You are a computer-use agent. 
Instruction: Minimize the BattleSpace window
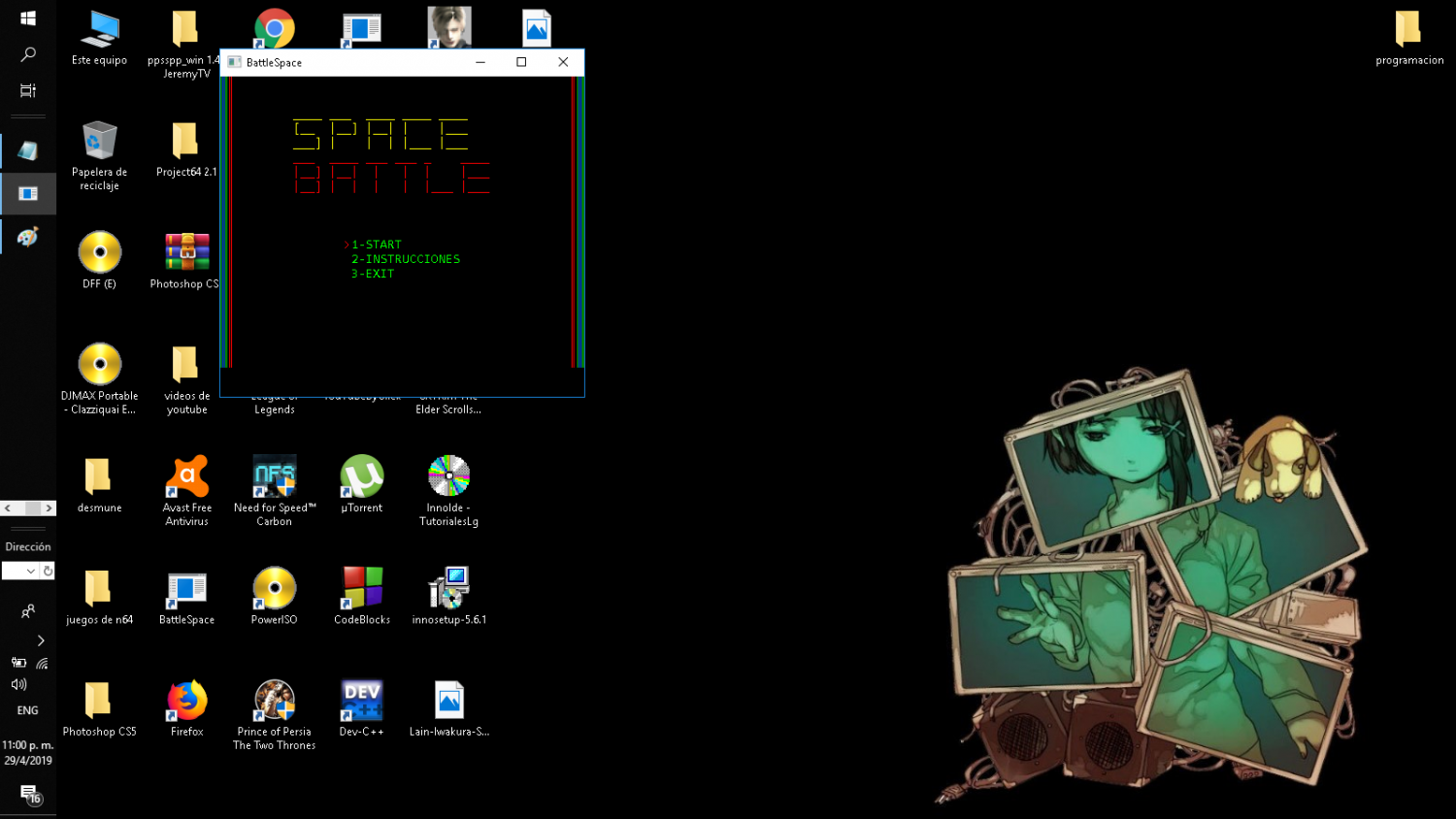point(480,62)
